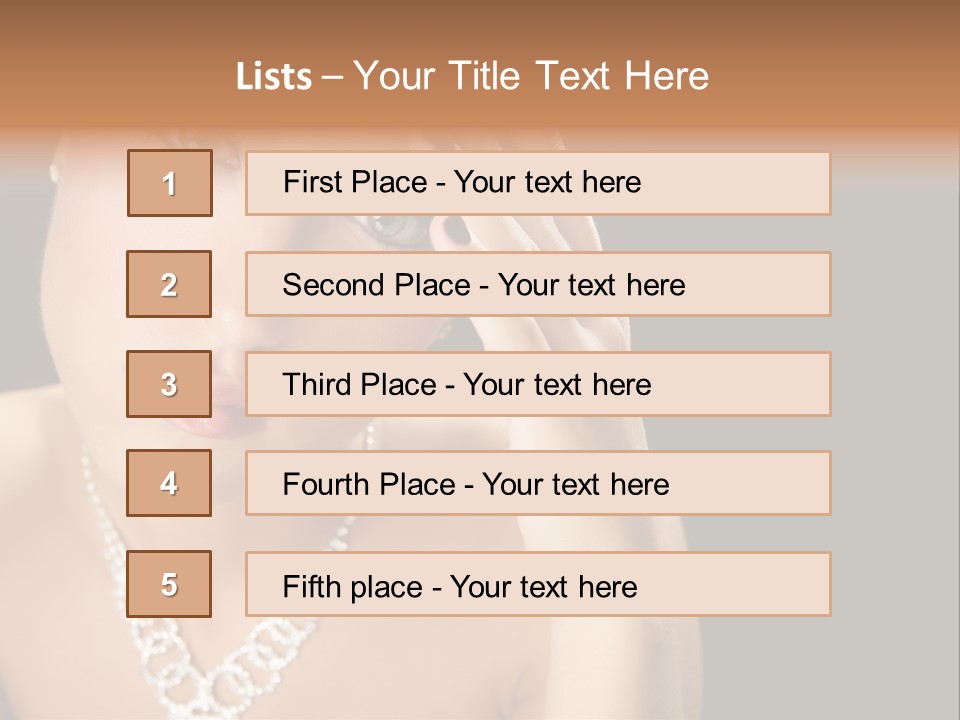The height and width of the screenshot is (720, 960).
Task: Click the number 5 box
Action: 169,584
